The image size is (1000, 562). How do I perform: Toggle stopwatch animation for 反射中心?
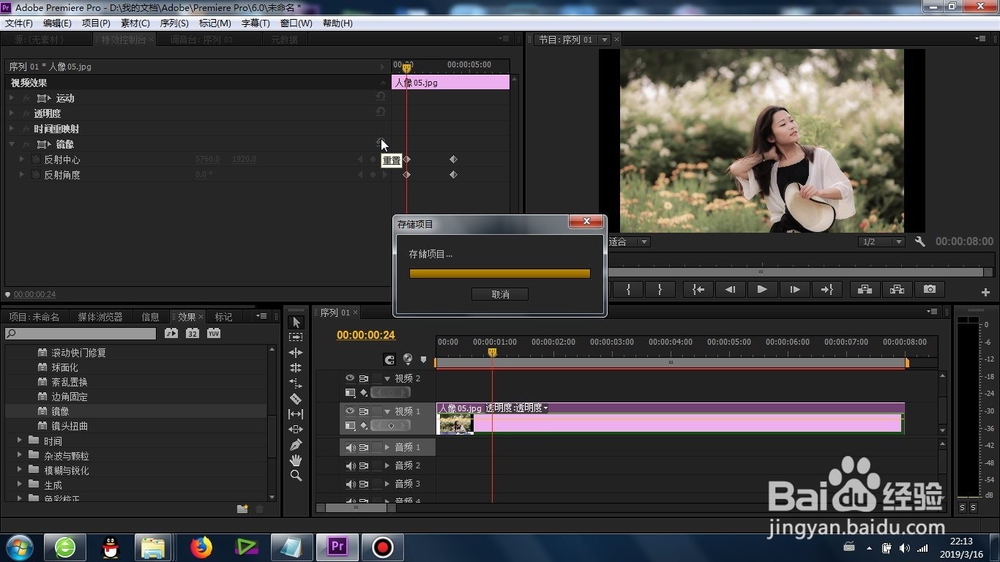click(36, 159)
